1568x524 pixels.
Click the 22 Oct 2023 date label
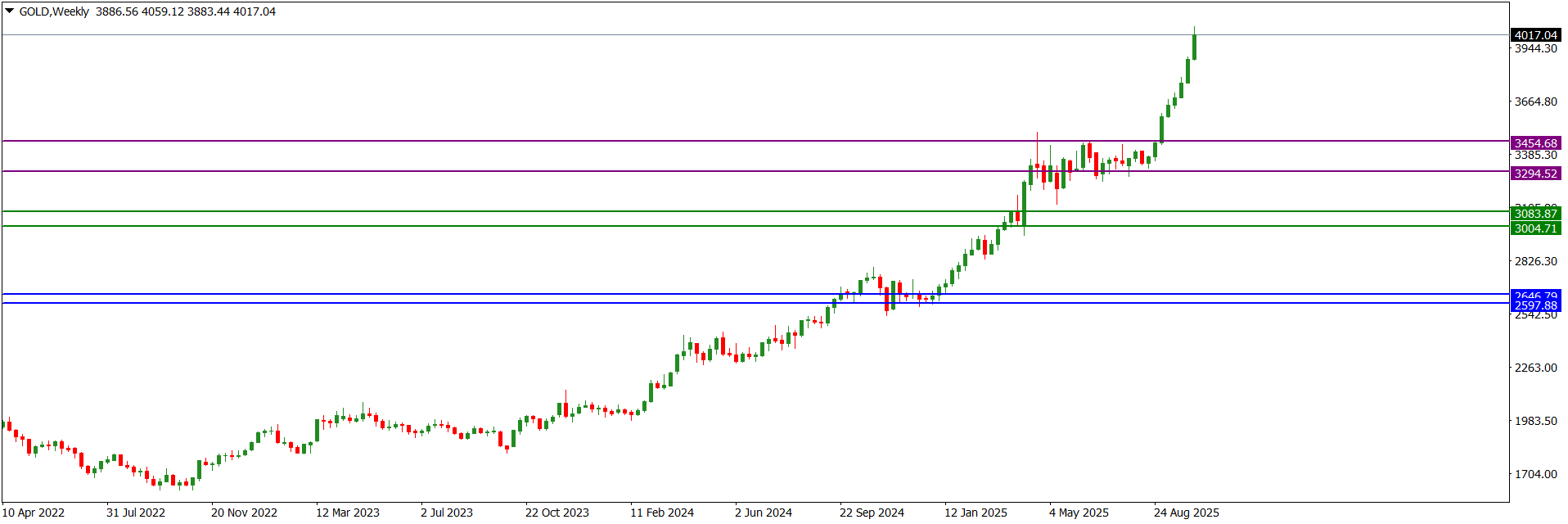click(557, 513)
